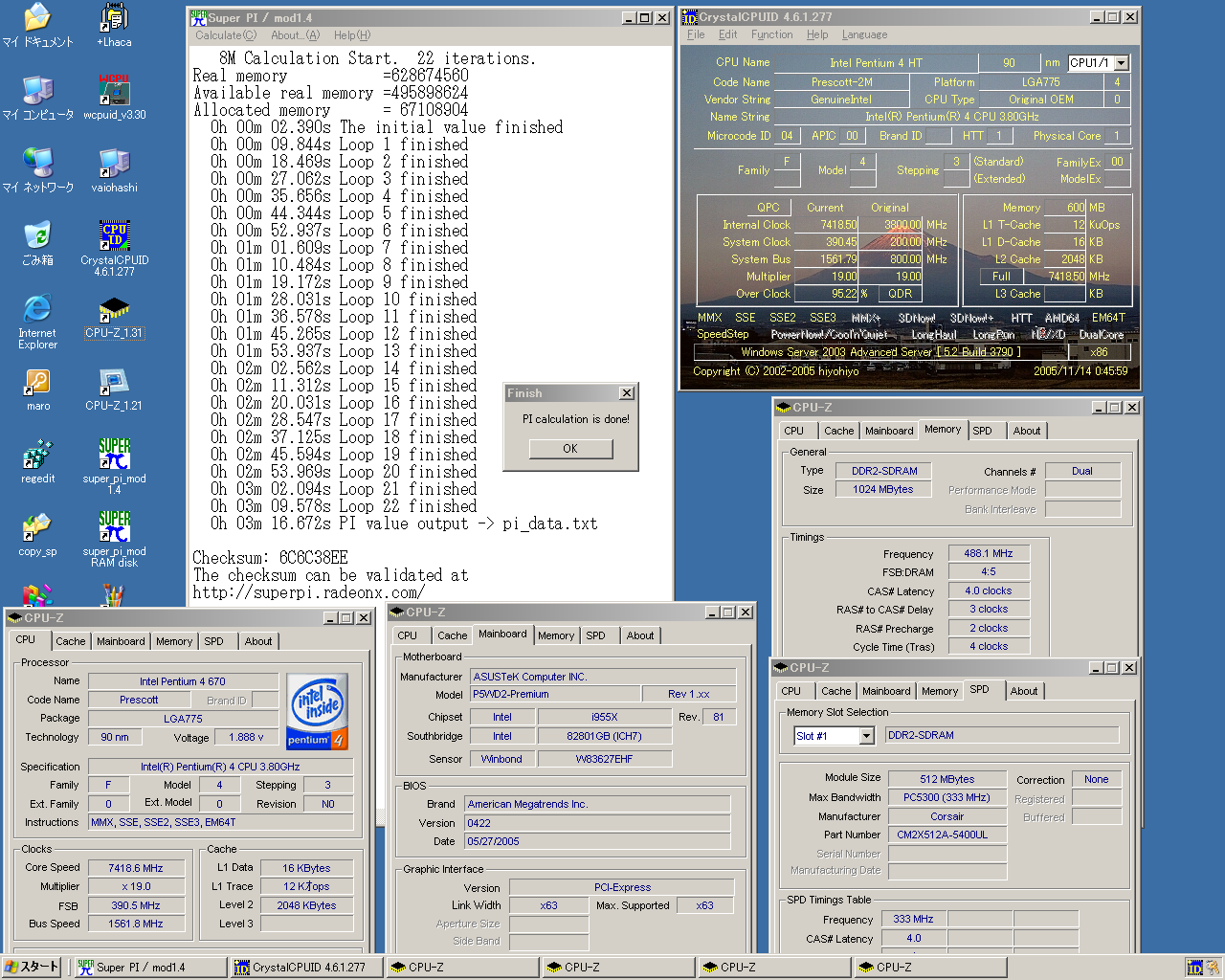Screen dimensions: 1225x980
Task: Launch super_pi_mod RAM disk shortcut
Action: pos(114,540)
